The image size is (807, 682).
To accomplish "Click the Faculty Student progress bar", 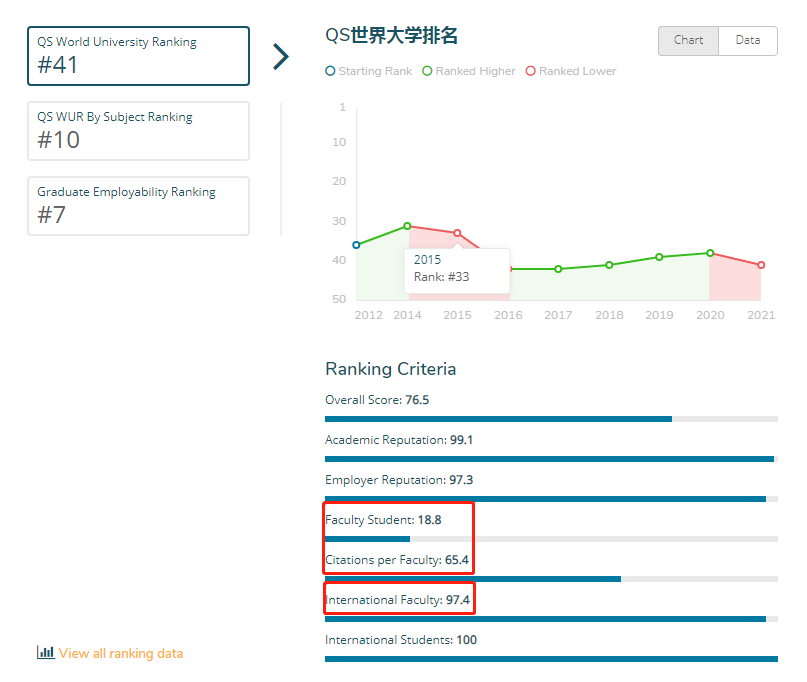I will [x=551, y=539].
